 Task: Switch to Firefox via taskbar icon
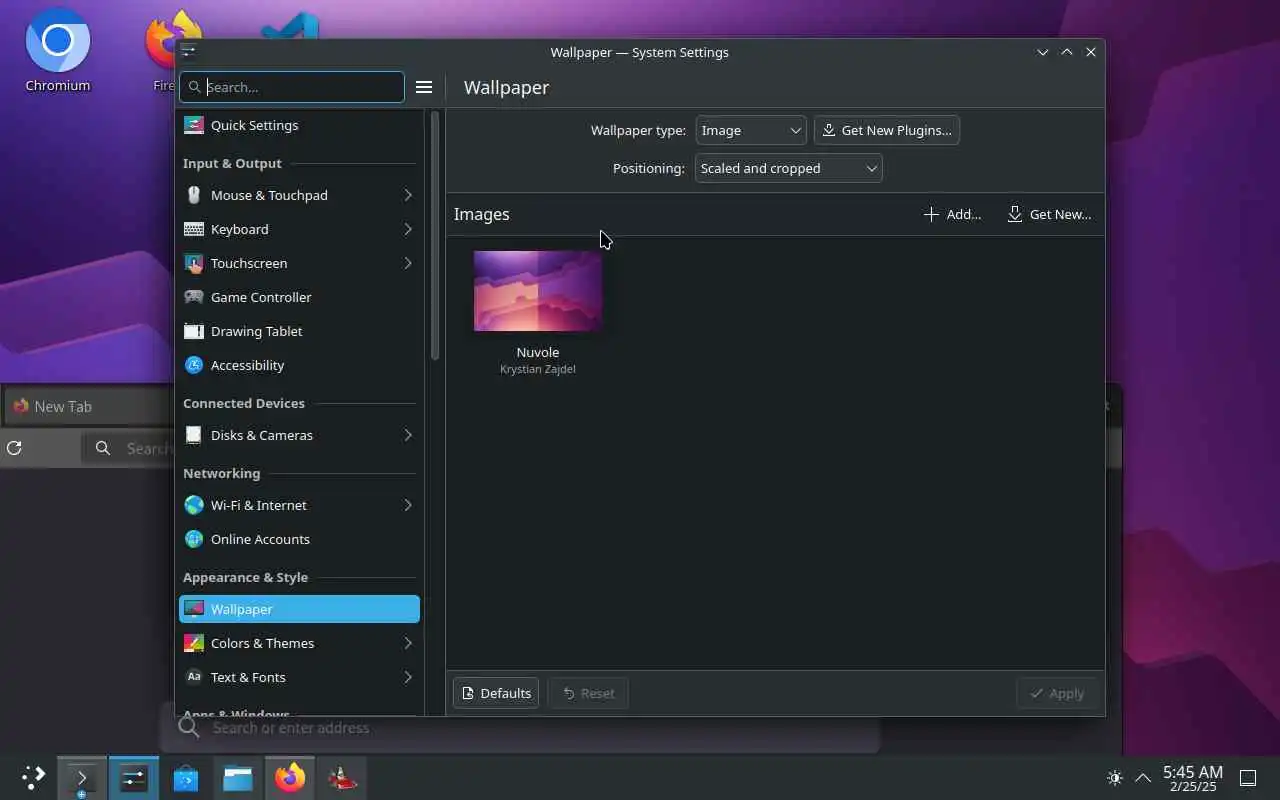pyautogui.click(x=290, y=778)
